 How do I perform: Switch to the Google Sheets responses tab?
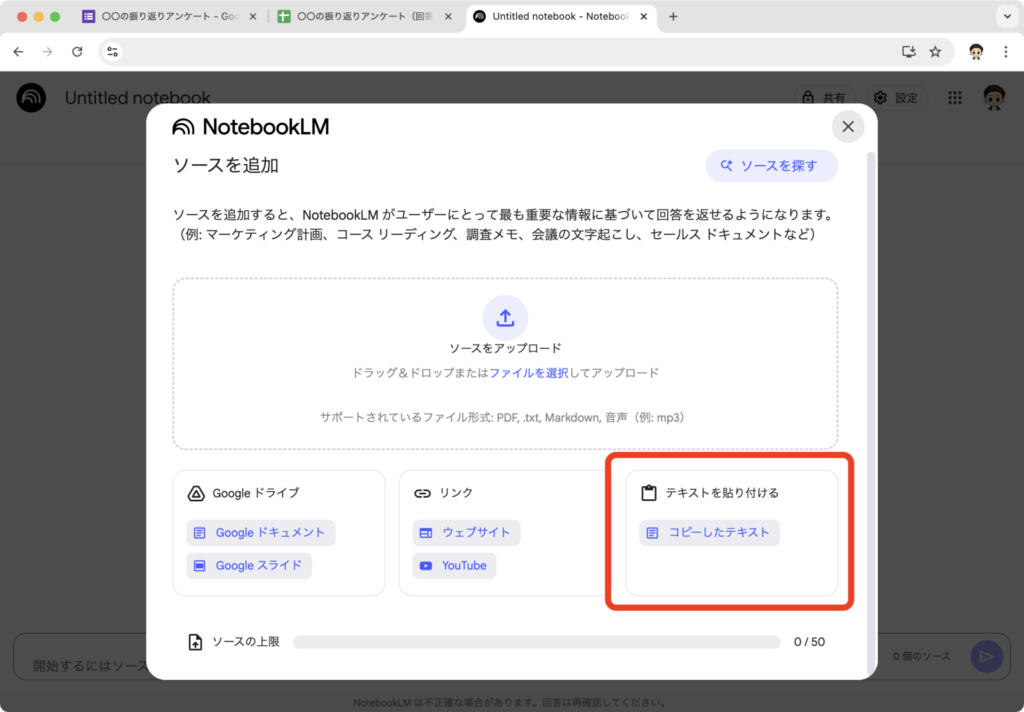365,16
